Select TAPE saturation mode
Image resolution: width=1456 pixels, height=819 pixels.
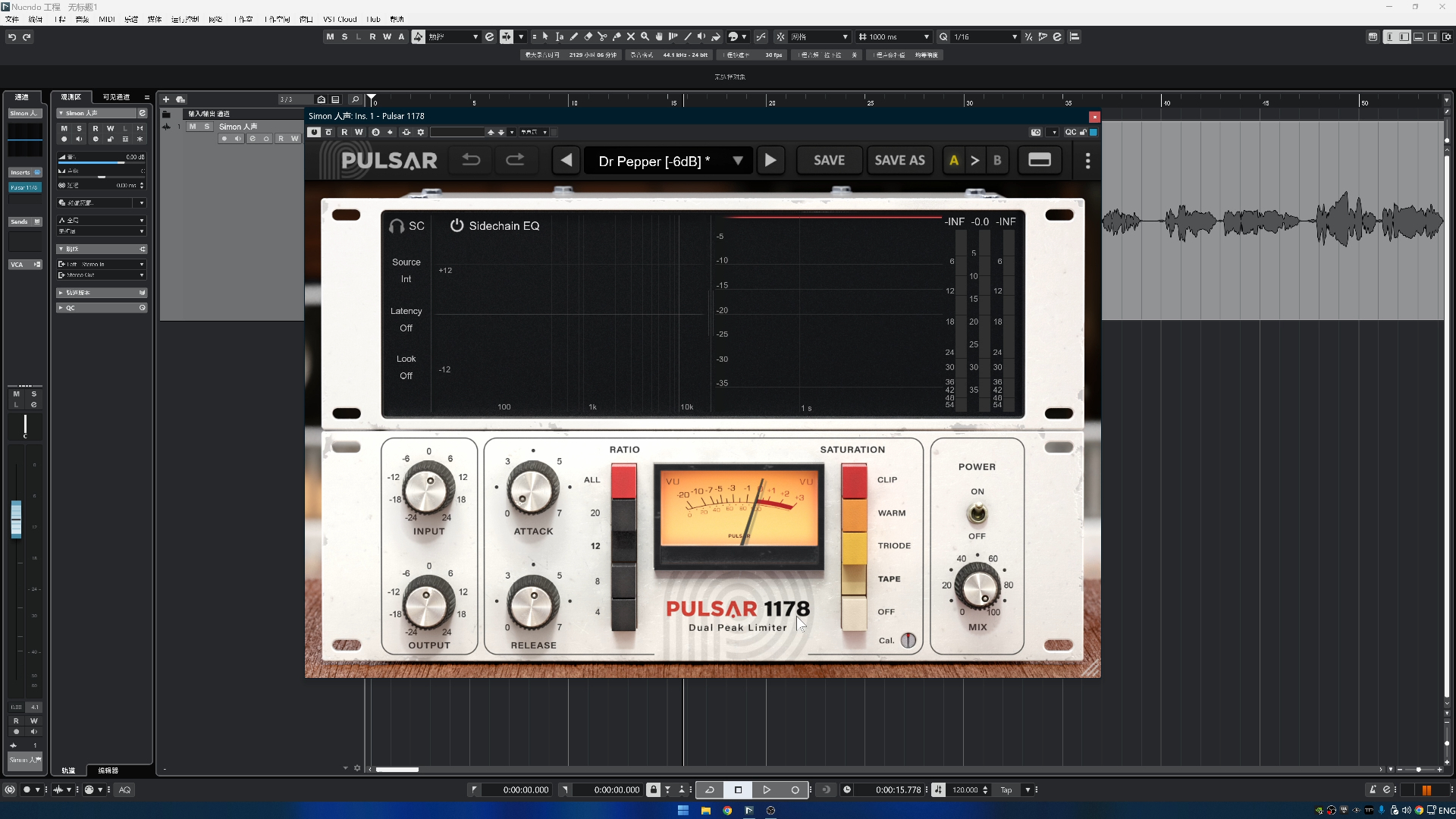(854, 579)
